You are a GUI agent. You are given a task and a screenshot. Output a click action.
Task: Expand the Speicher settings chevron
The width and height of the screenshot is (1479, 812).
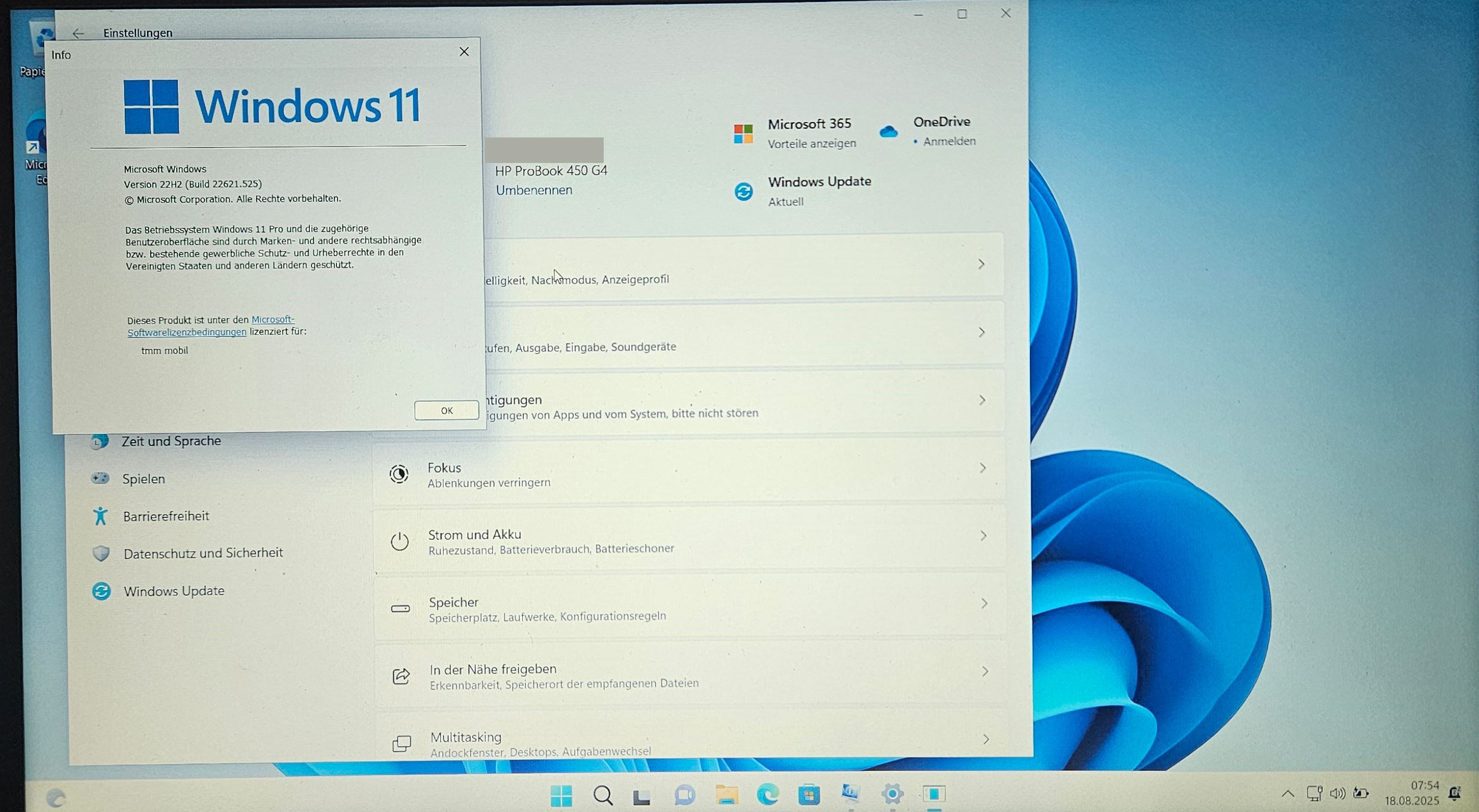pyautogui.click(x=983, y=604)
